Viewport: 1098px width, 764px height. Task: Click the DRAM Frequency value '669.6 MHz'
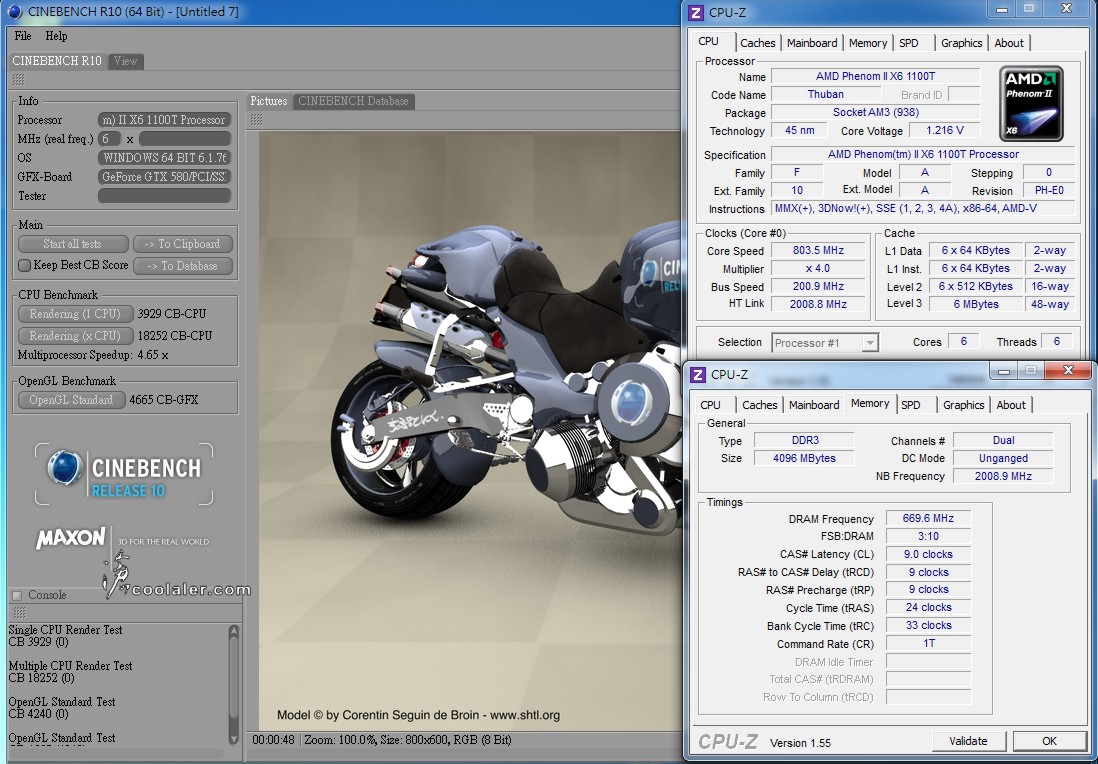[928, 518]
